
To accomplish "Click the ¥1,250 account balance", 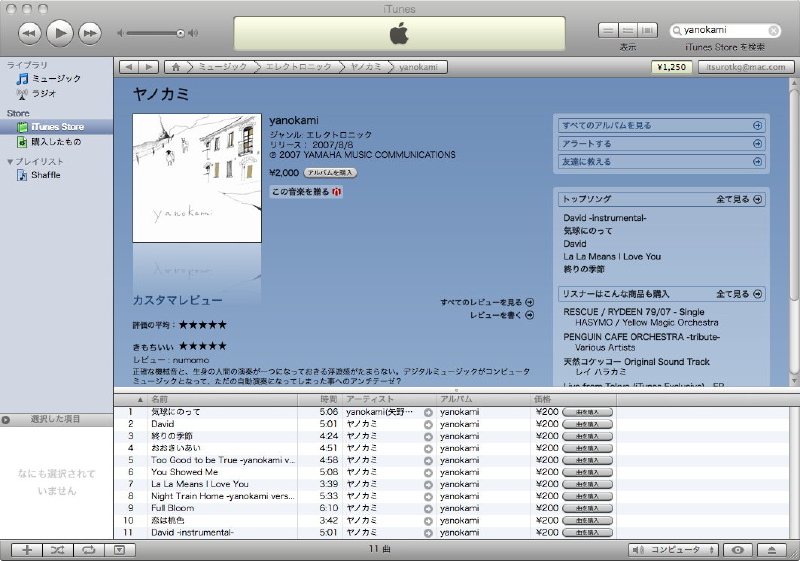I will click(x=671, y=67).
